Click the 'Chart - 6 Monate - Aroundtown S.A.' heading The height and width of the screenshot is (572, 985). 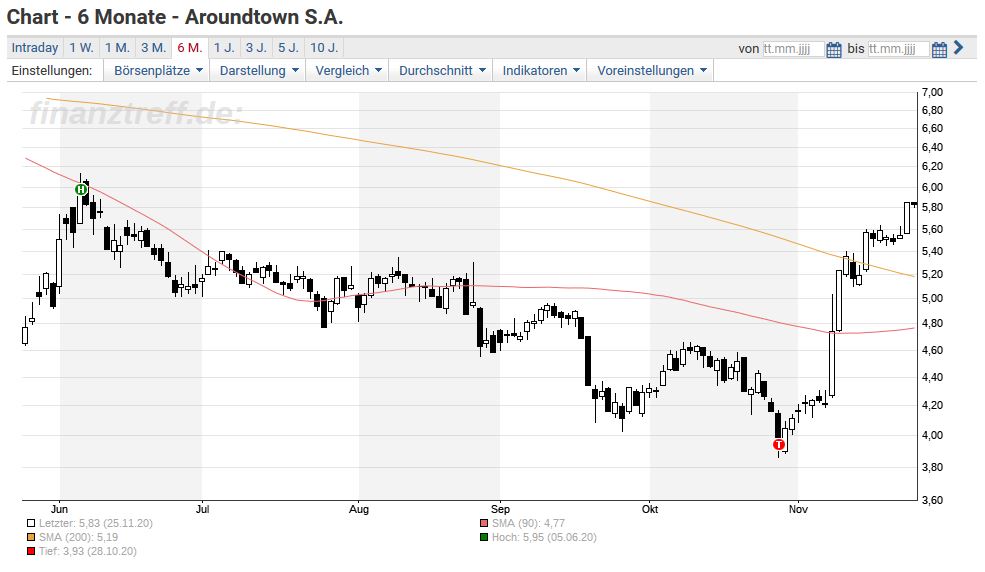point(175,17)
